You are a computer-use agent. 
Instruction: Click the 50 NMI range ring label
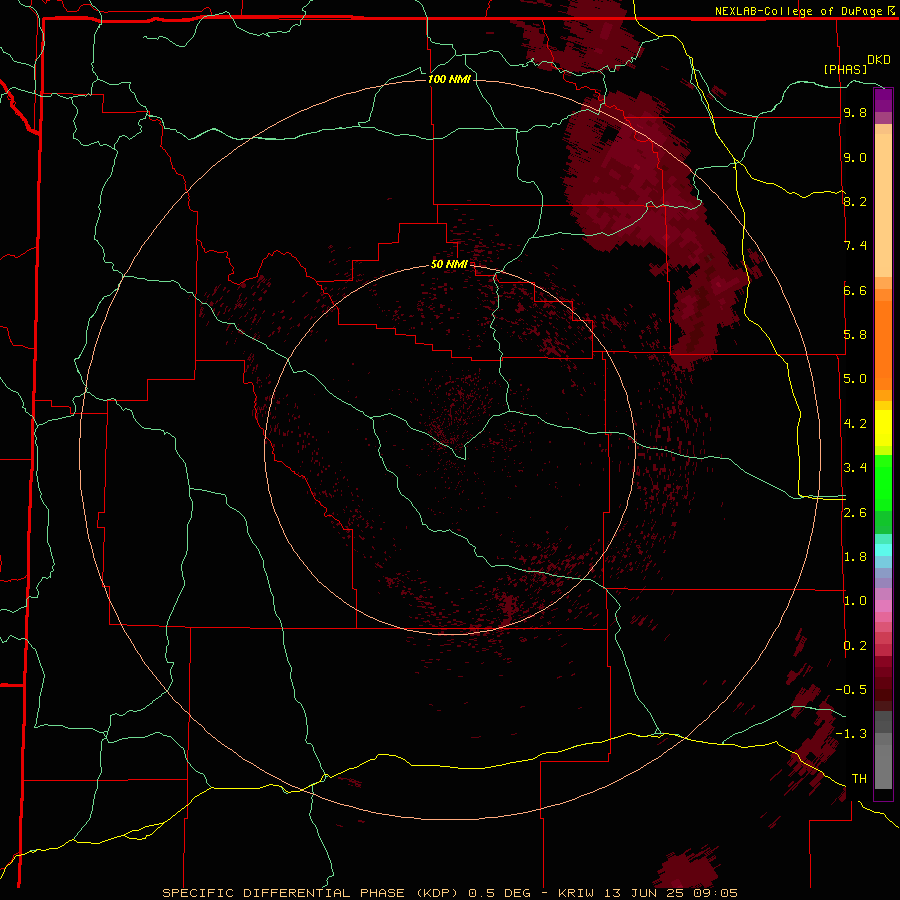click(449, 264)
